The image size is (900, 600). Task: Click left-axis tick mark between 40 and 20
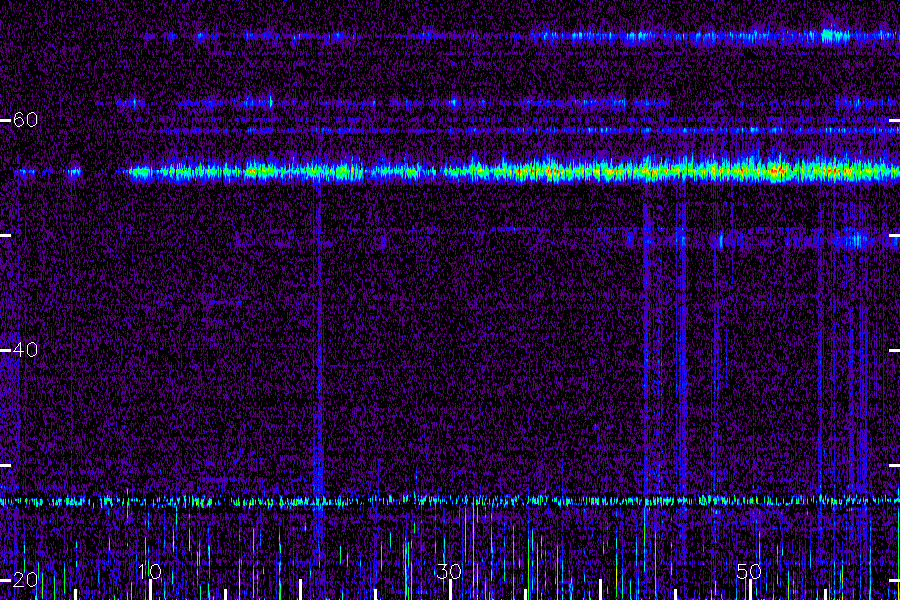tap(5, 465)
